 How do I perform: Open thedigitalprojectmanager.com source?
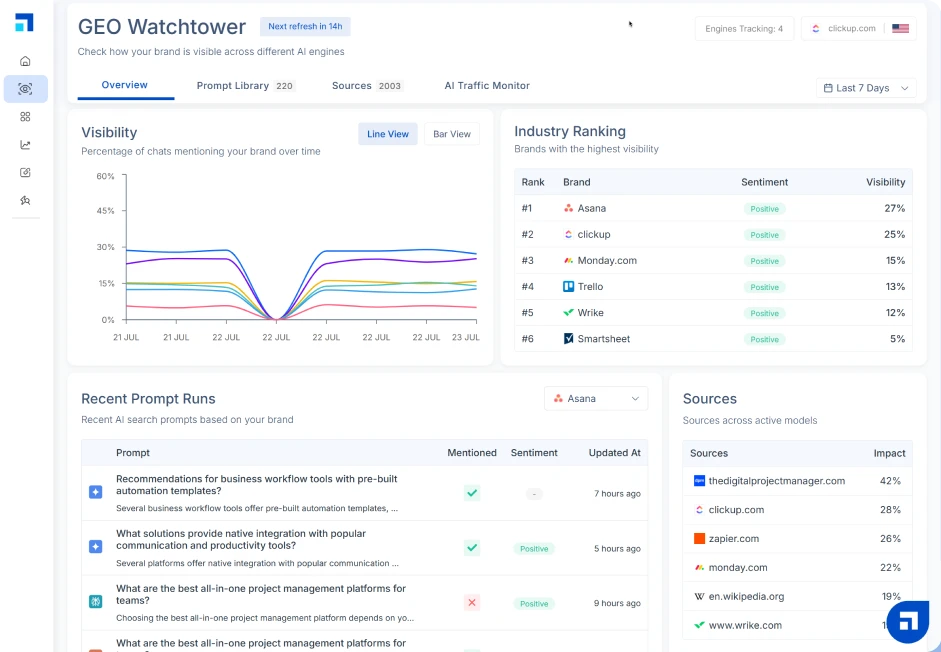[x=797, y=481]
